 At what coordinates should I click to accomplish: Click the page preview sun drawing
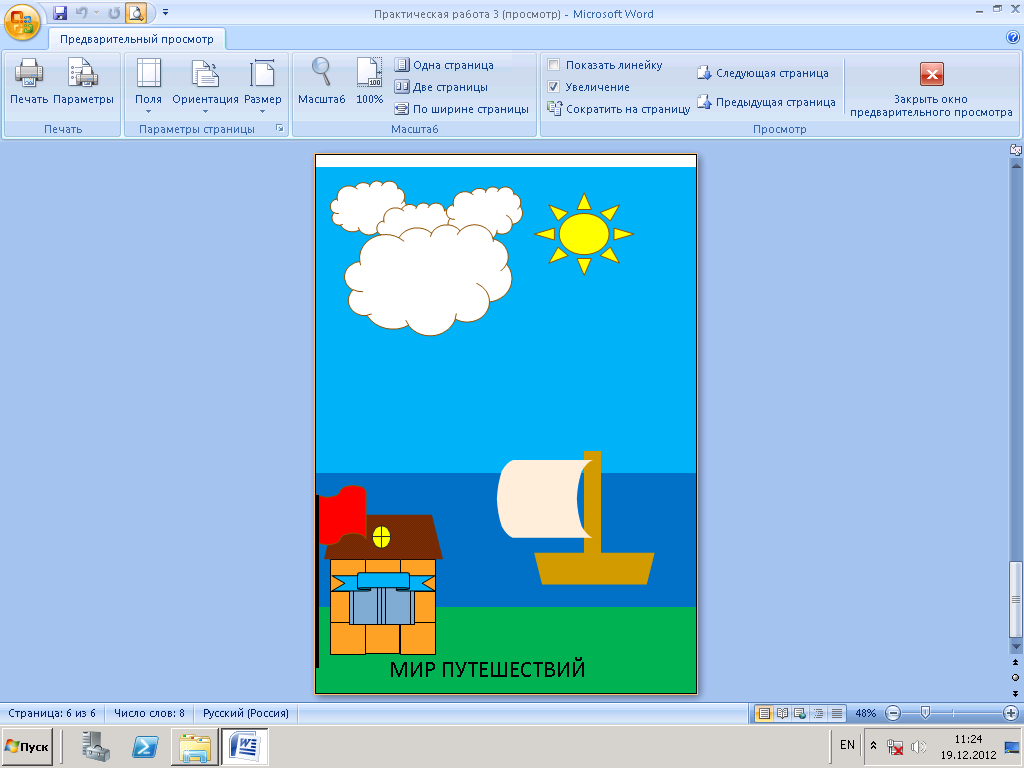[x=584, y=234]
